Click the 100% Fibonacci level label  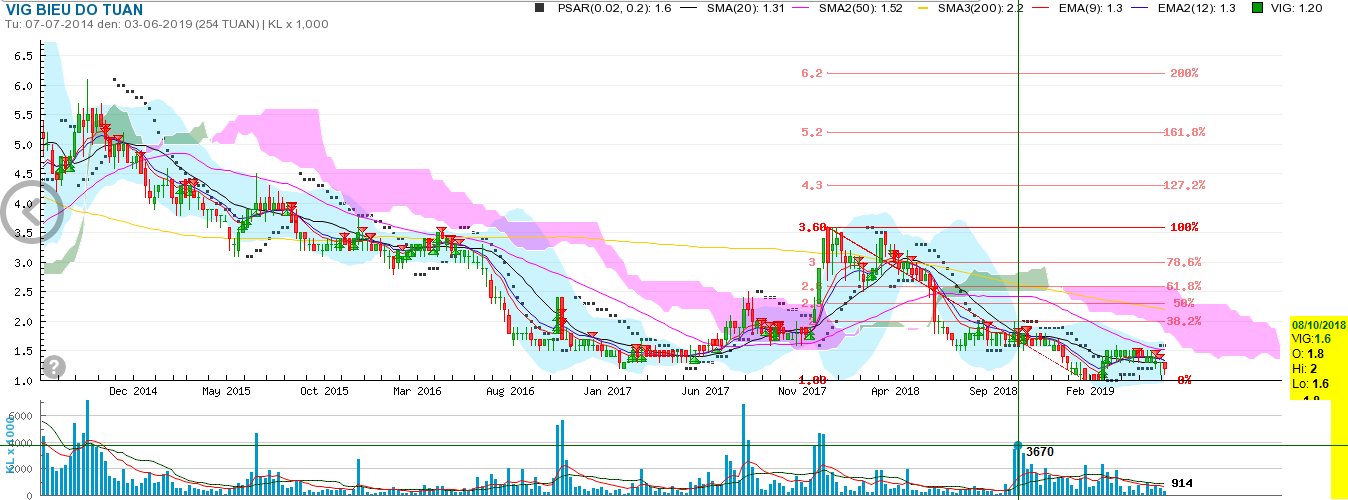pyautogui.click(x=1184, y=228)
